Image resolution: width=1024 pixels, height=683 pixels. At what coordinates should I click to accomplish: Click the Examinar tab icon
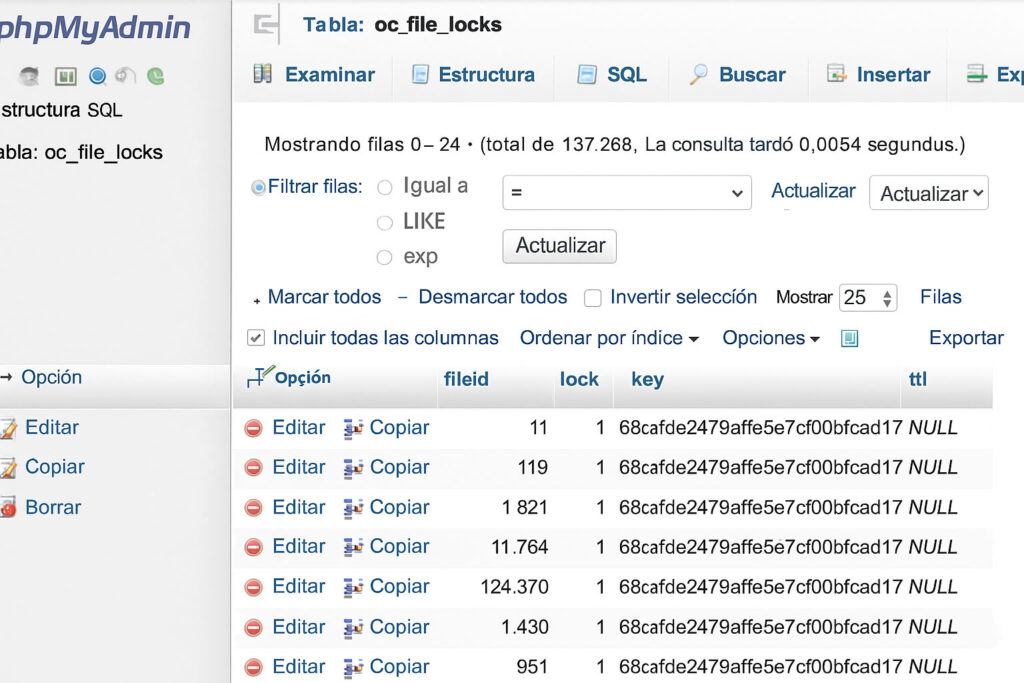(x=262, y=74)
